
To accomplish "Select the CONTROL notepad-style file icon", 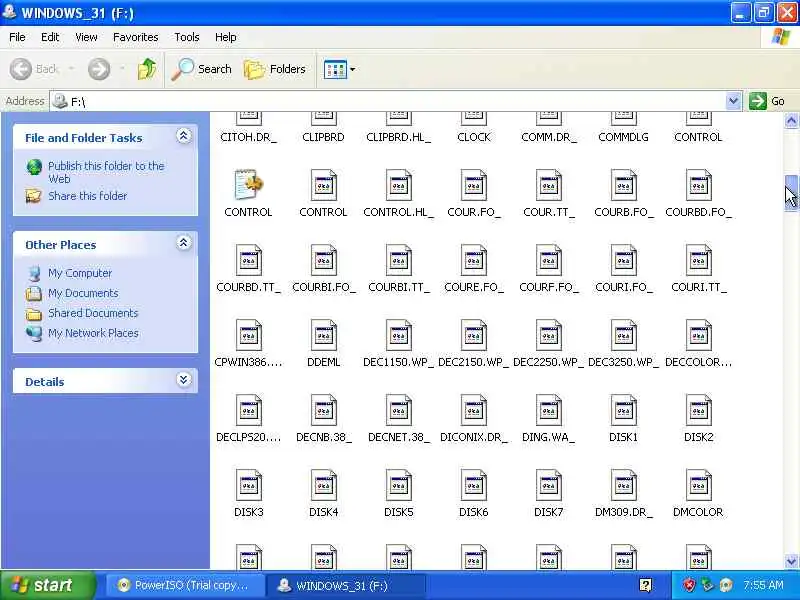I will tap(248, 185).
